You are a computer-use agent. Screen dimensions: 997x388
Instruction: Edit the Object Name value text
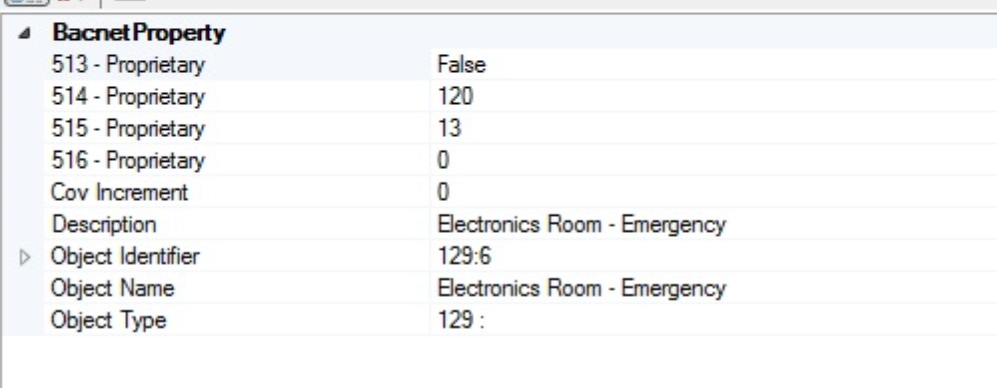pos(581,288)
